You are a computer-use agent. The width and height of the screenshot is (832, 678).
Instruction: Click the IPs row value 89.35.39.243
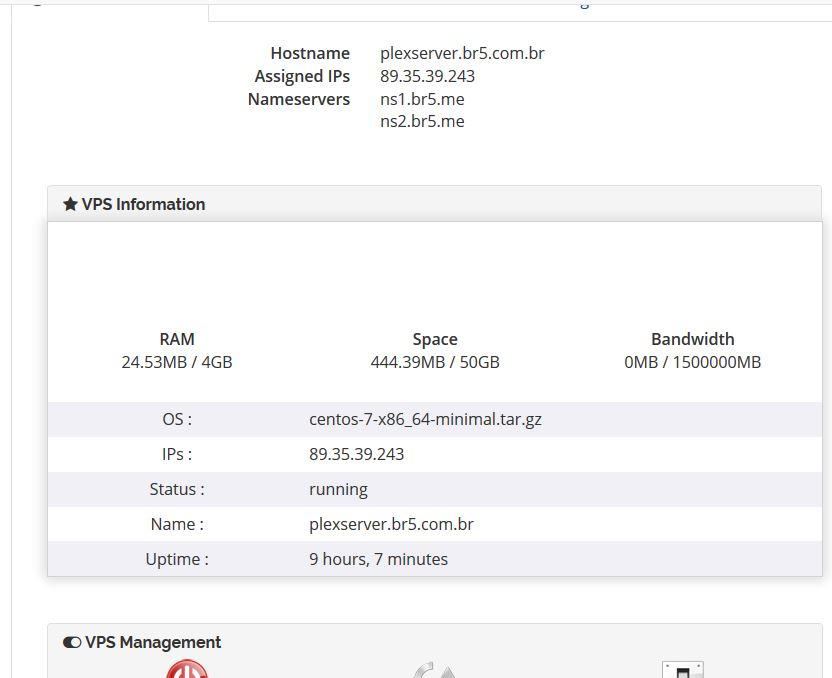tap(357, 454)
